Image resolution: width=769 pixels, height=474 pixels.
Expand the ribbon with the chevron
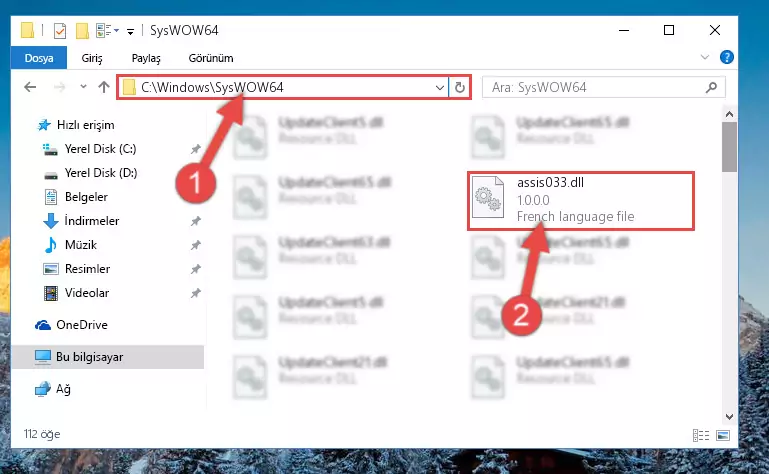(x=705, y=57)
